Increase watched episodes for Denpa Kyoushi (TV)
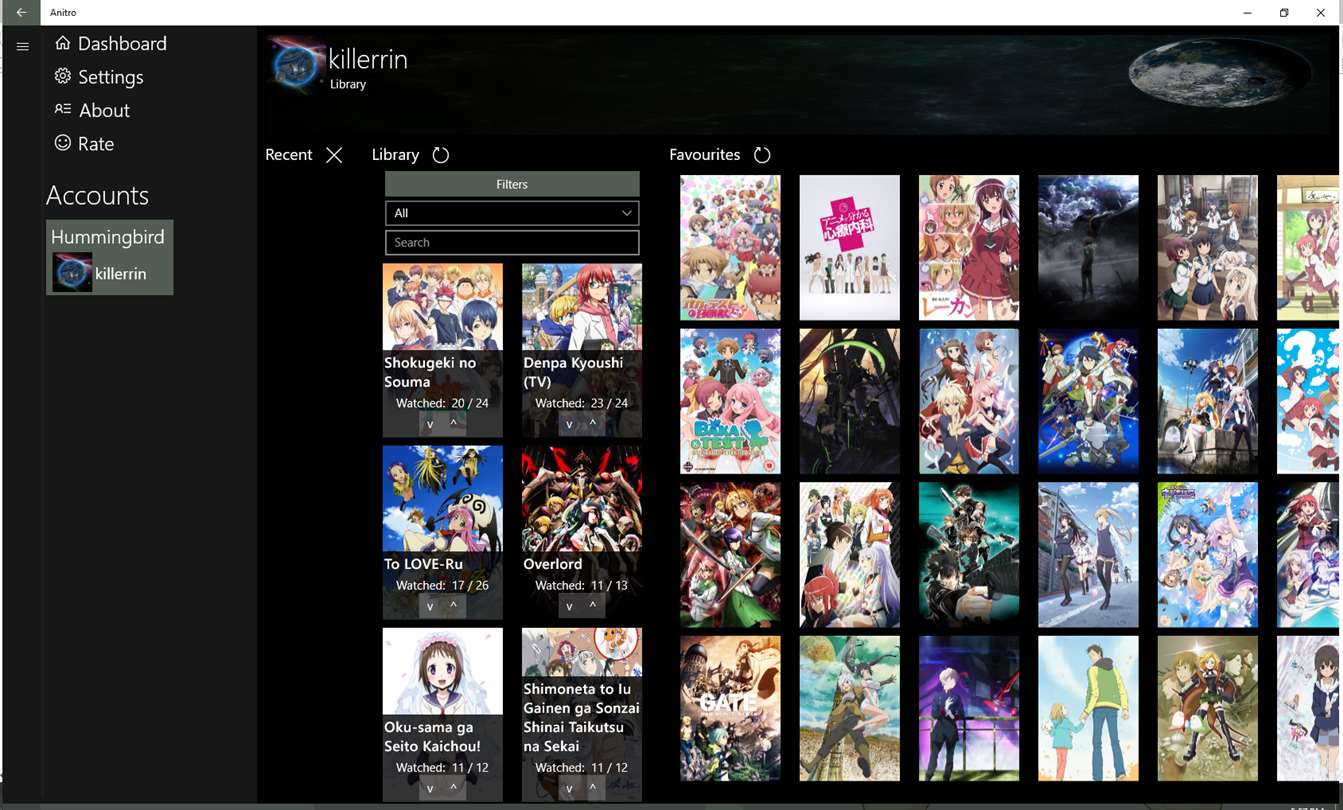Viewport: 1343px width, 810px height. coord(593,424)
